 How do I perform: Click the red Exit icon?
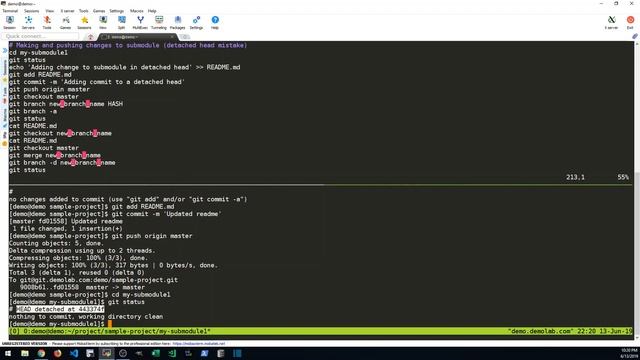[630, 22]
